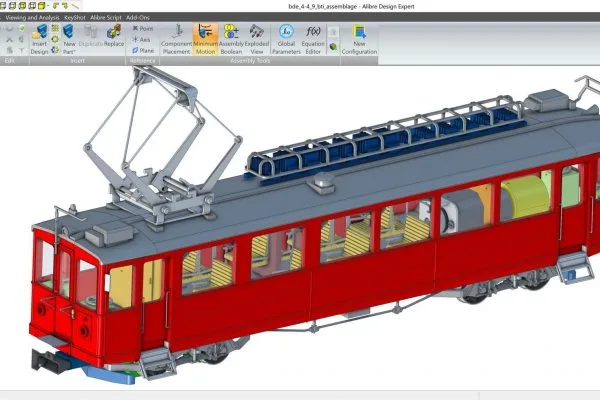Click the green circular pattern icon beside Insert Design
Screen dimensions: 600x400
point(55,39)
